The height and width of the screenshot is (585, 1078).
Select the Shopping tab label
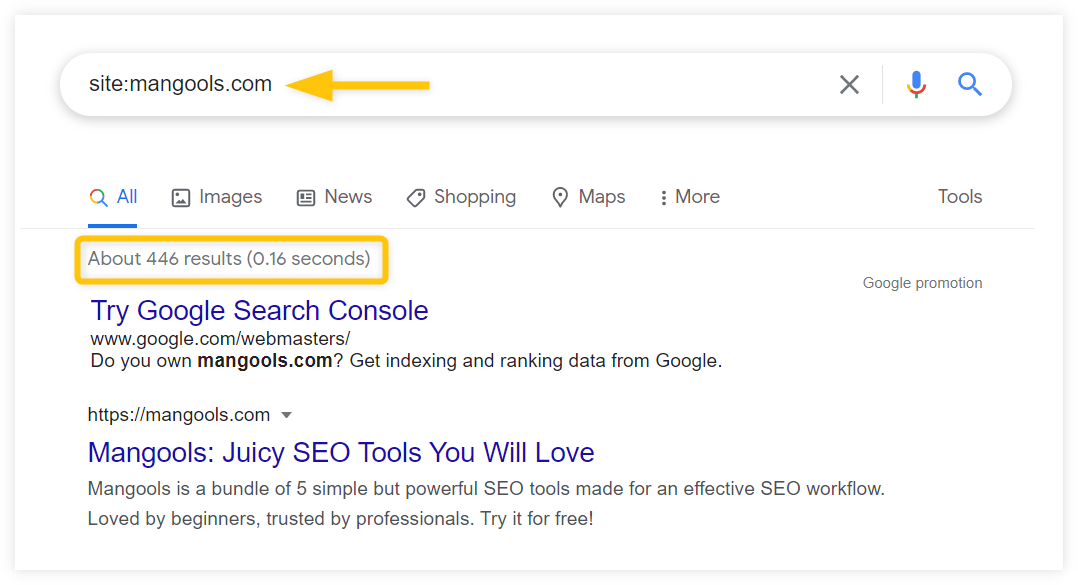pyautogui.click(x=474, y=197)
